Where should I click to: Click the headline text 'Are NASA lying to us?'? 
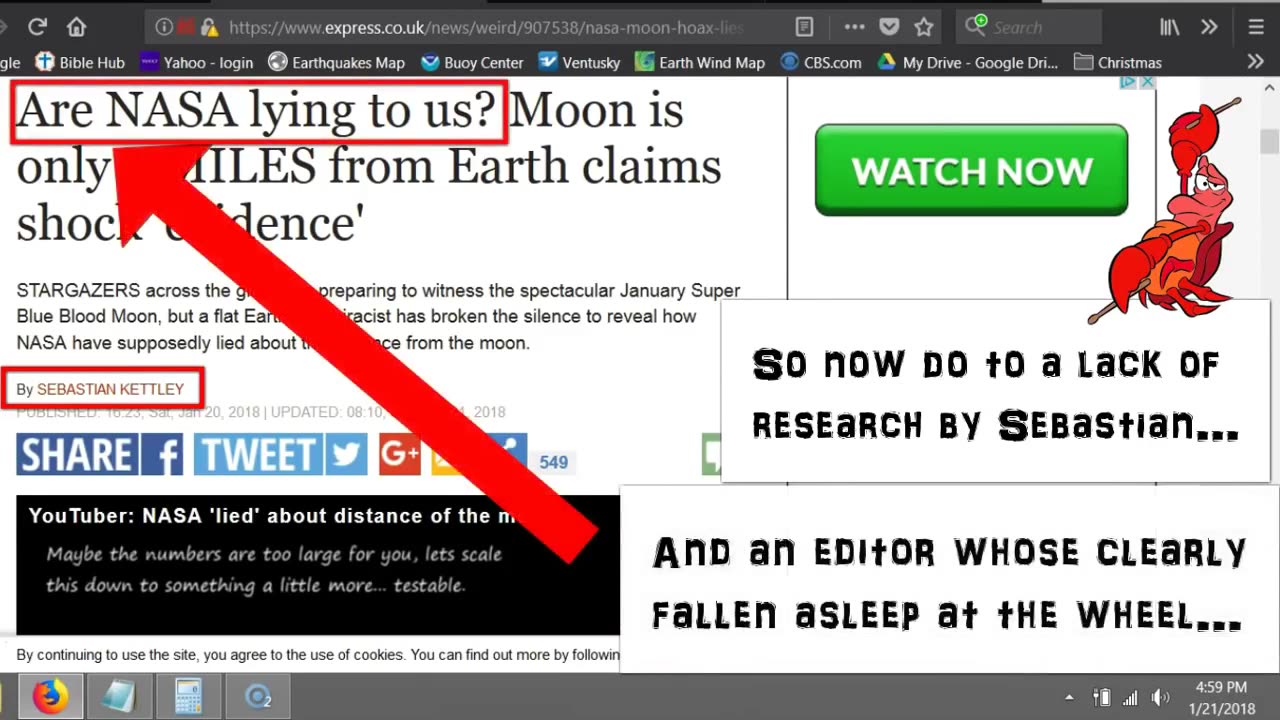click(257, 110)
